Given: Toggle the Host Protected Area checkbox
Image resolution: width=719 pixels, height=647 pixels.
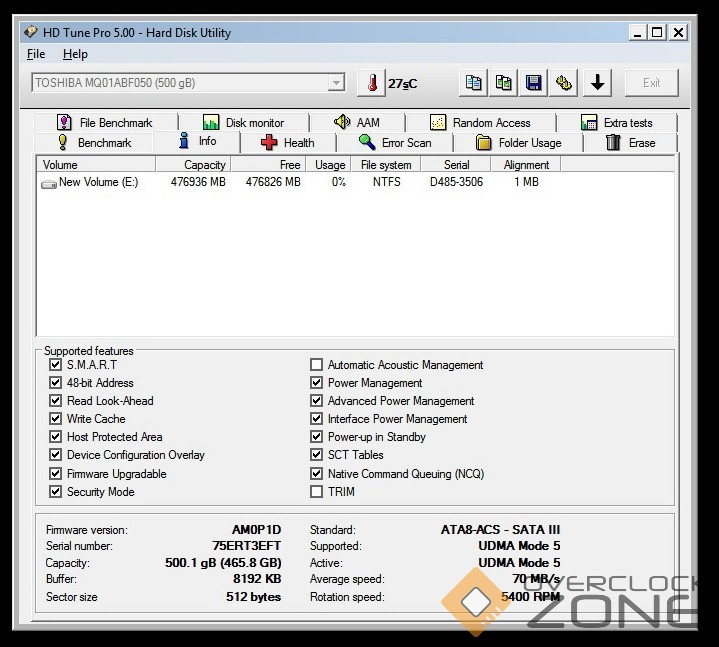Looking at the screenshot, I should 55,436.
